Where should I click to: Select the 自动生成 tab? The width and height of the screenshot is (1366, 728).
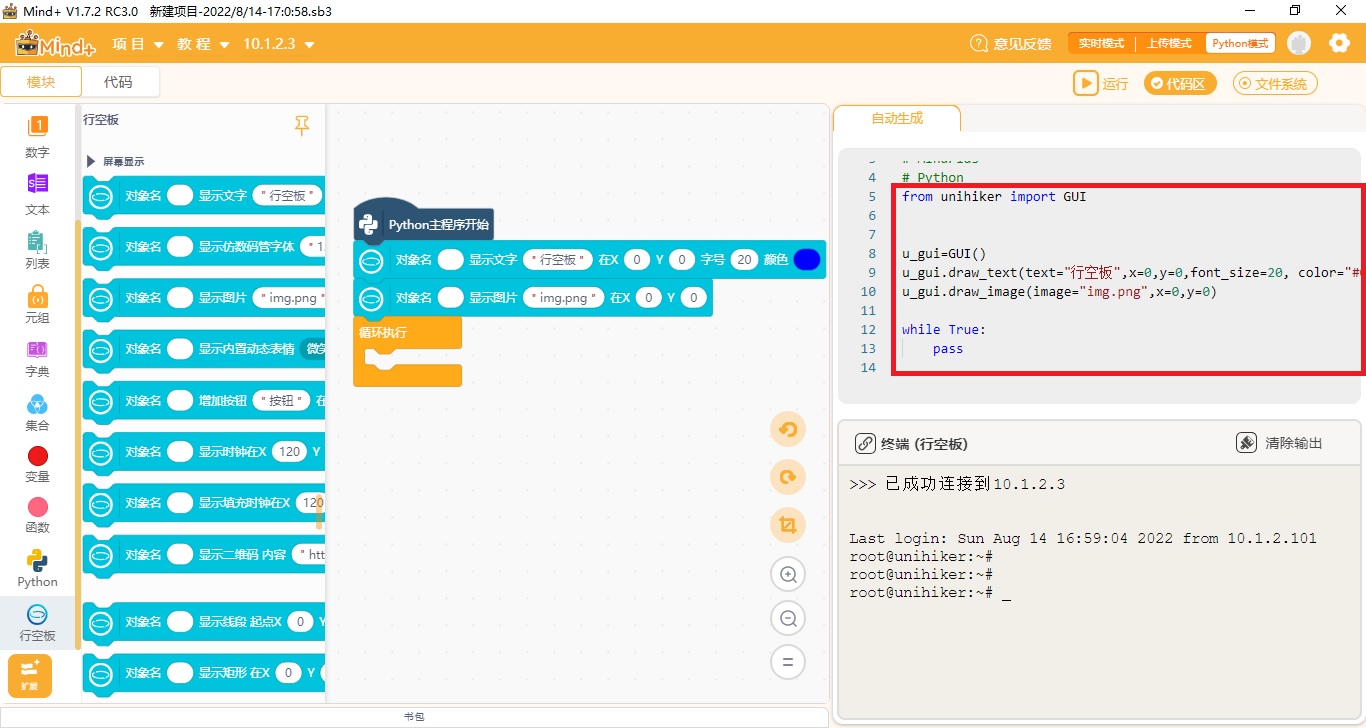tap(897, 118)
